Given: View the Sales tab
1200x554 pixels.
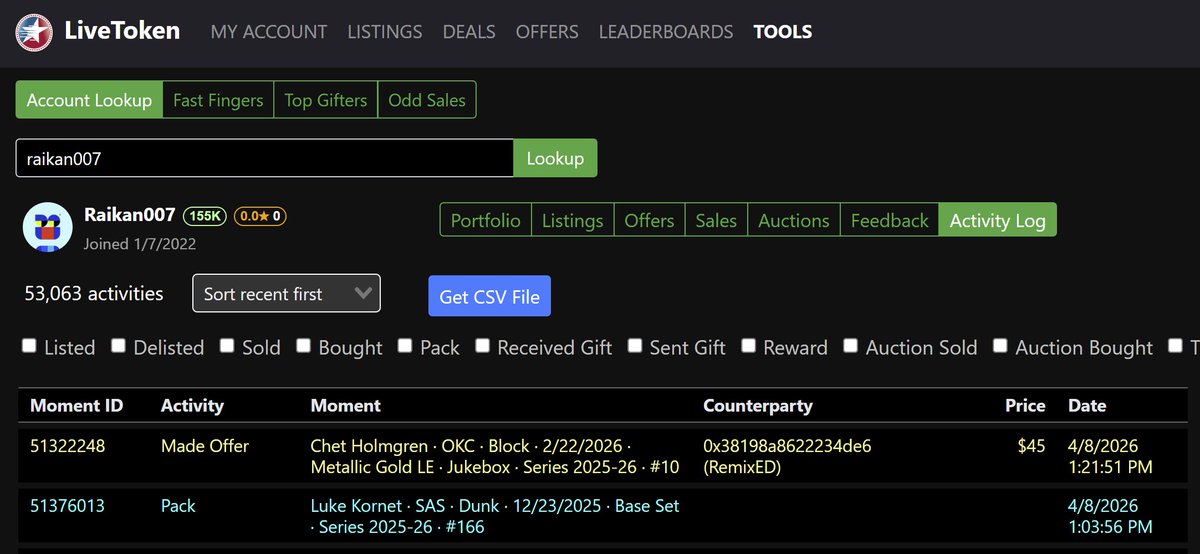Looking at the screenshot, I should [716, 220].
